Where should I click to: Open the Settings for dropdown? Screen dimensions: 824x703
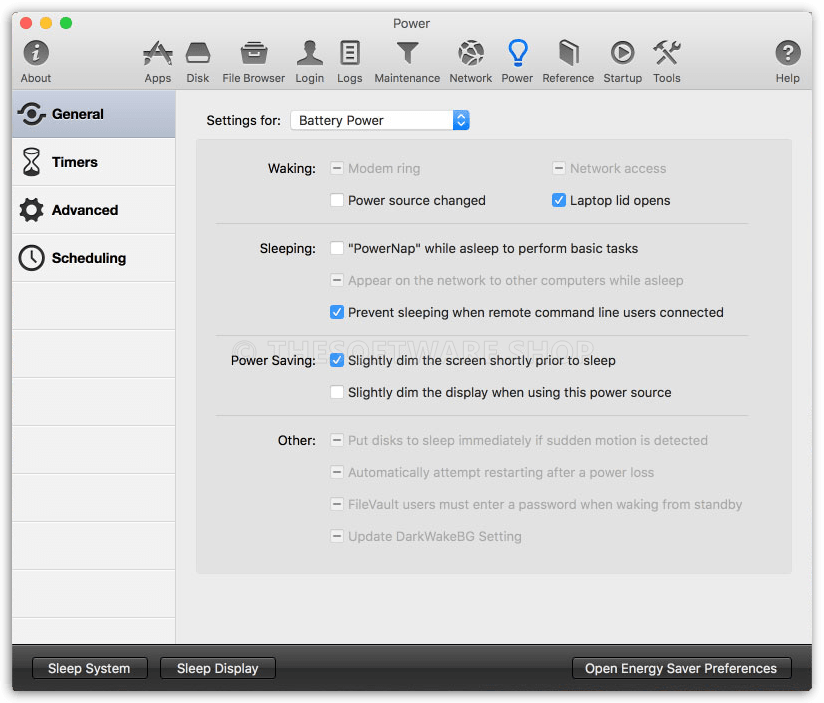click(380, 119)
